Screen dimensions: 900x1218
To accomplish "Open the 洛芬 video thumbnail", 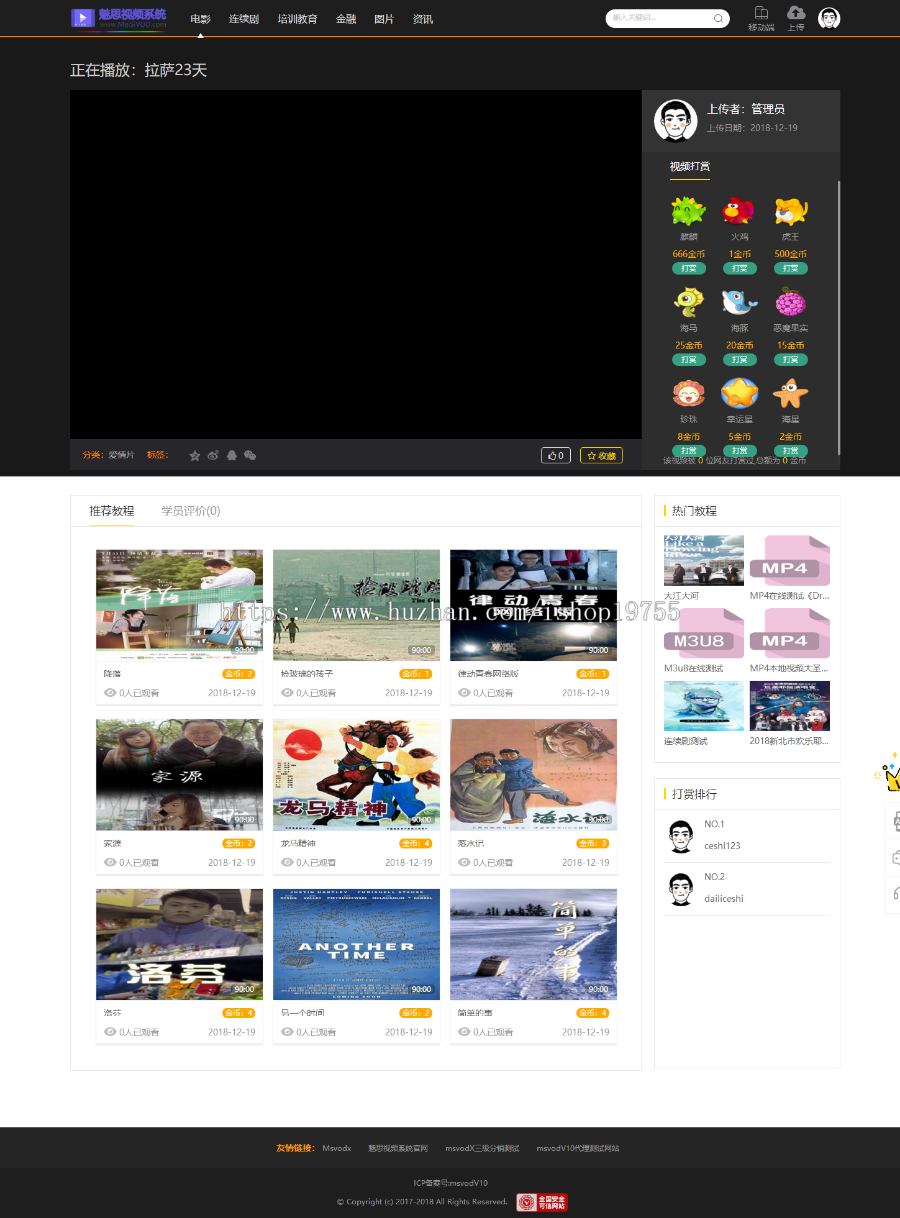I will 179,944.
